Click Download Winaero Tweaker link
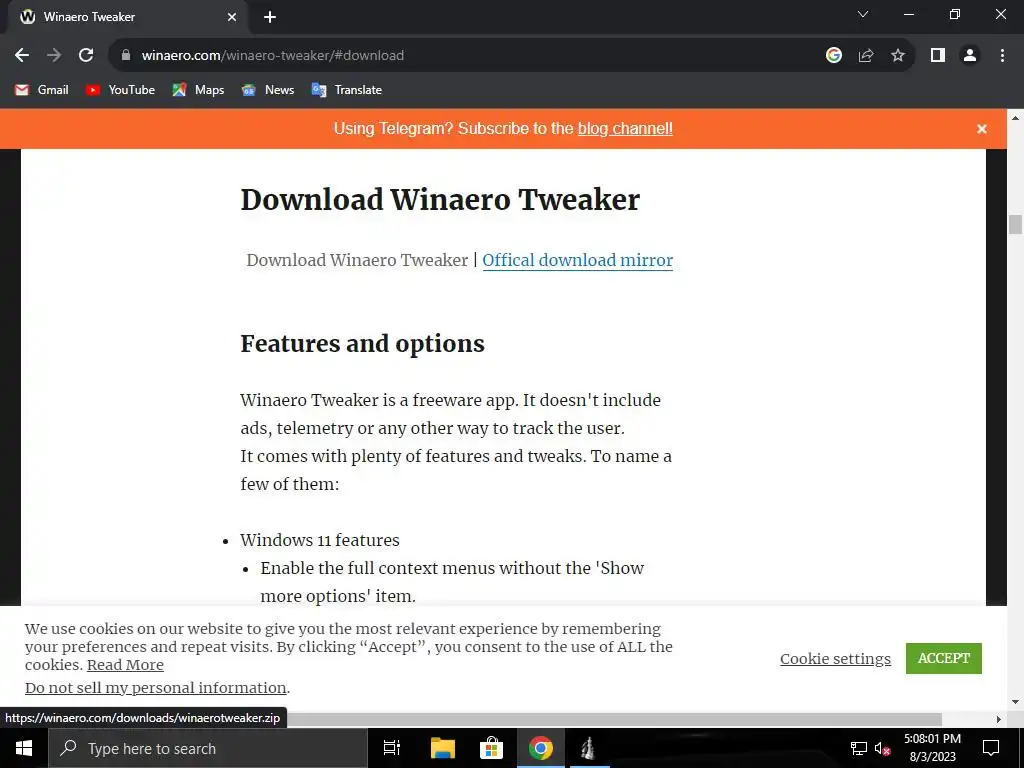The image size is (1024, 768). point(357,260)
